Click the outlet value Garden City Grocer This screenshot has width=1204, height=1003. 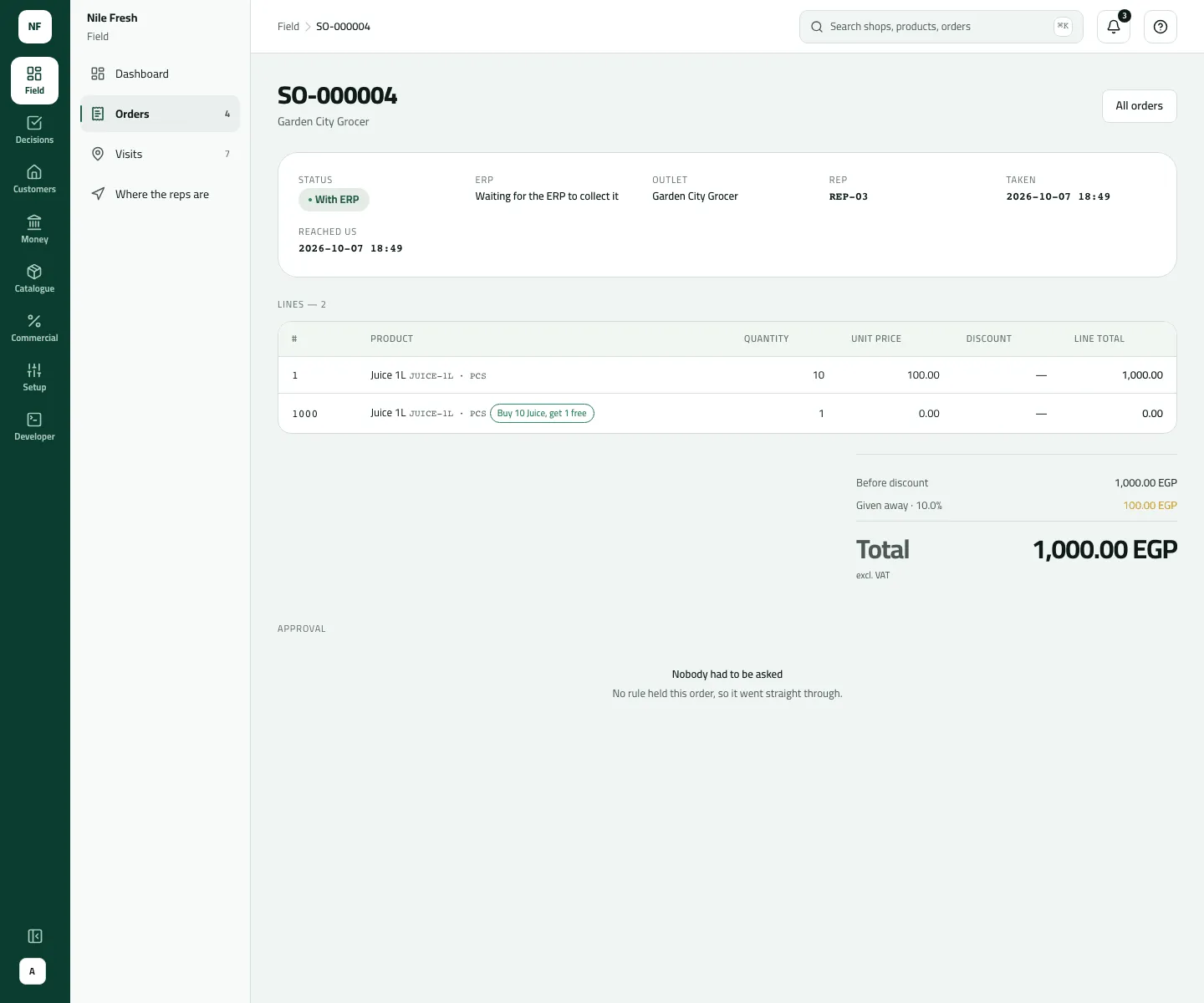695,196
